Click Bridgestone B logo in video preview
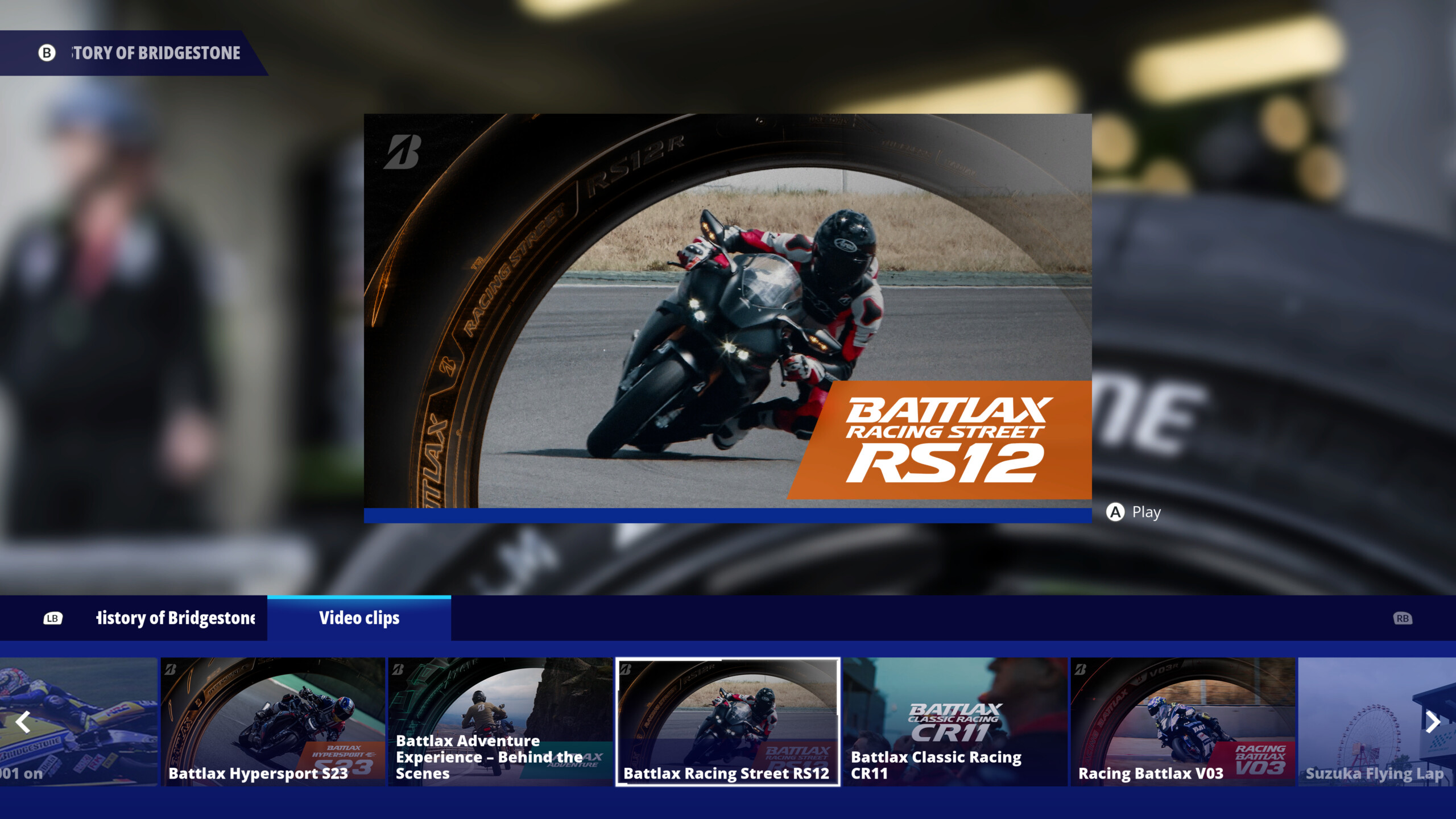 point(402,152)
